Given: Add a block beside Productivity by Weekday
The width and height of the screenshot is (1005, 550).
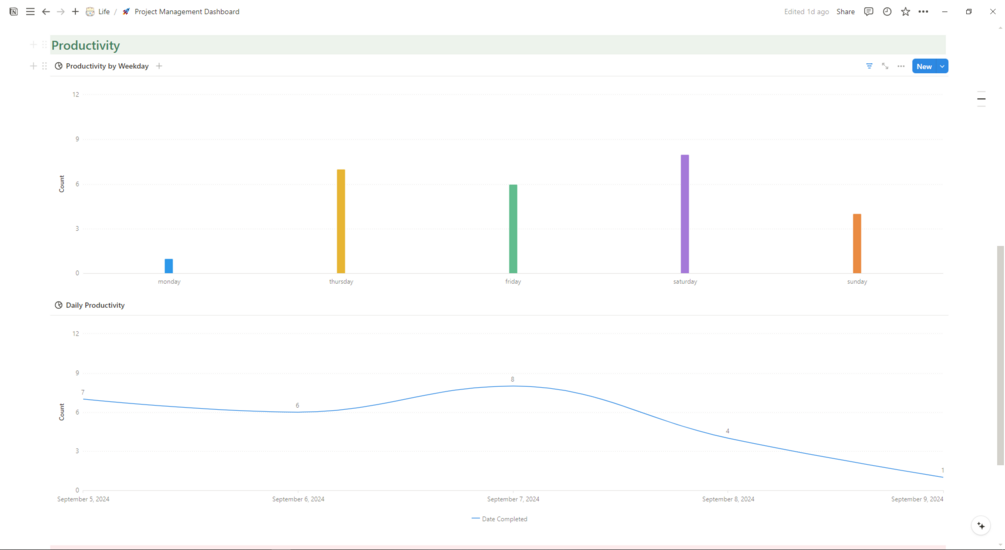Looking at the screenshot, I should (33, 66).
